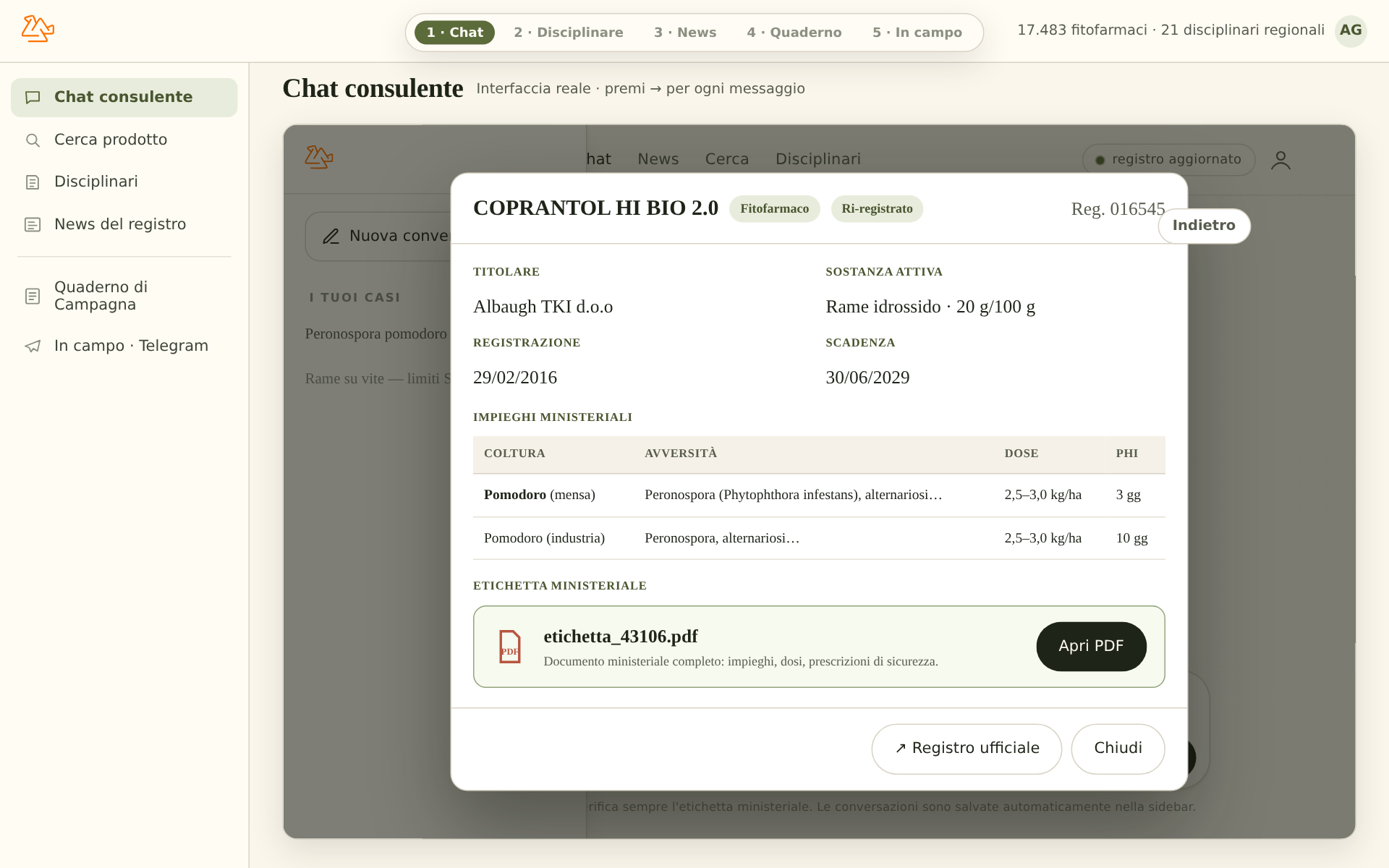The height and width of the screenshot is (868, 1389).
Task: Click the registro aggiornato status pill
Action: click(x=1168, y=160)
